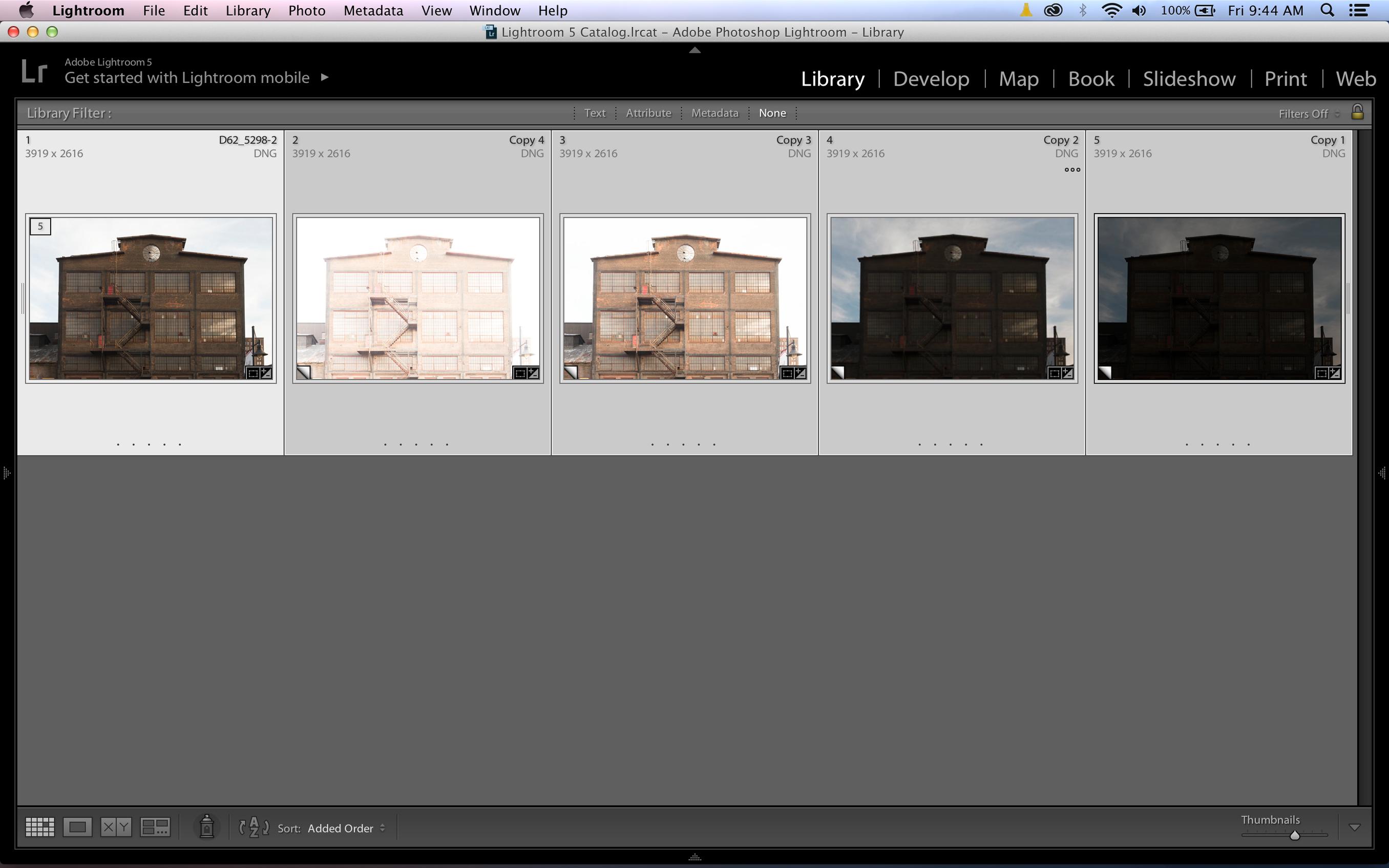Open Compare view (X|Y) icon
Image resolution: width=1389 pixels, height=868 pixels.
116,827
